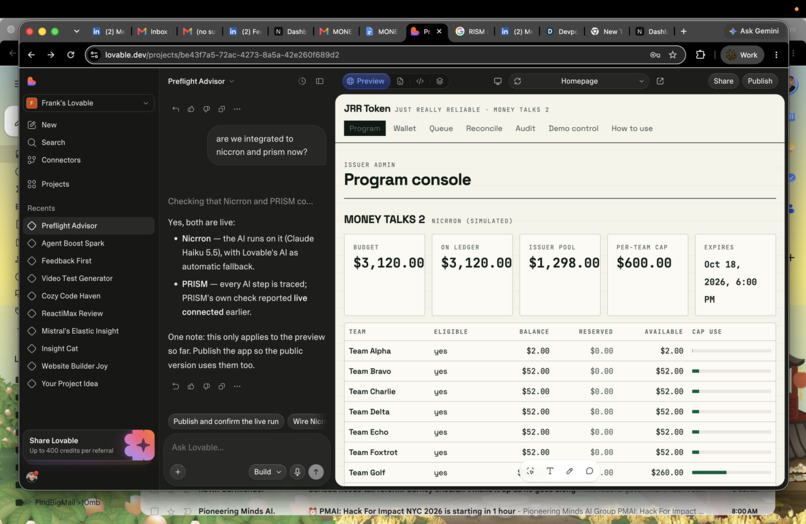Open the files view icon beside Preview

click(x=400, y=81)
